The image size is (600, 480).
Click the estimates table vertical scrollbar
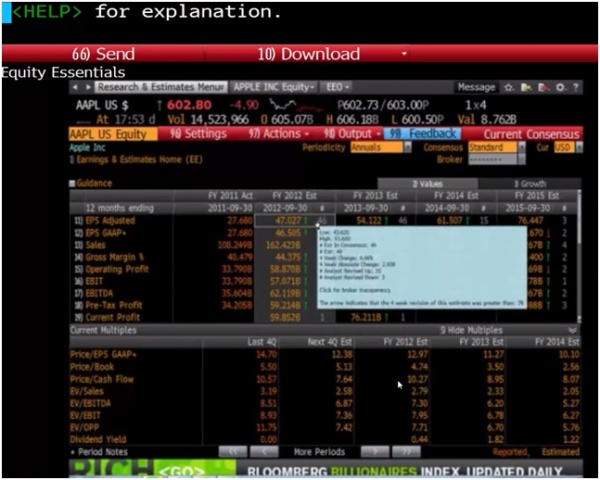tap(579, 255)
